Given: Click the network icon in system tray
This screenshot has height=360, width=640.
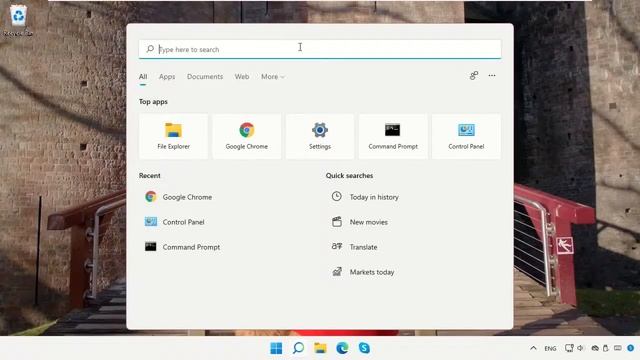Looking at the screenshot, I should (x=569, y=348).
